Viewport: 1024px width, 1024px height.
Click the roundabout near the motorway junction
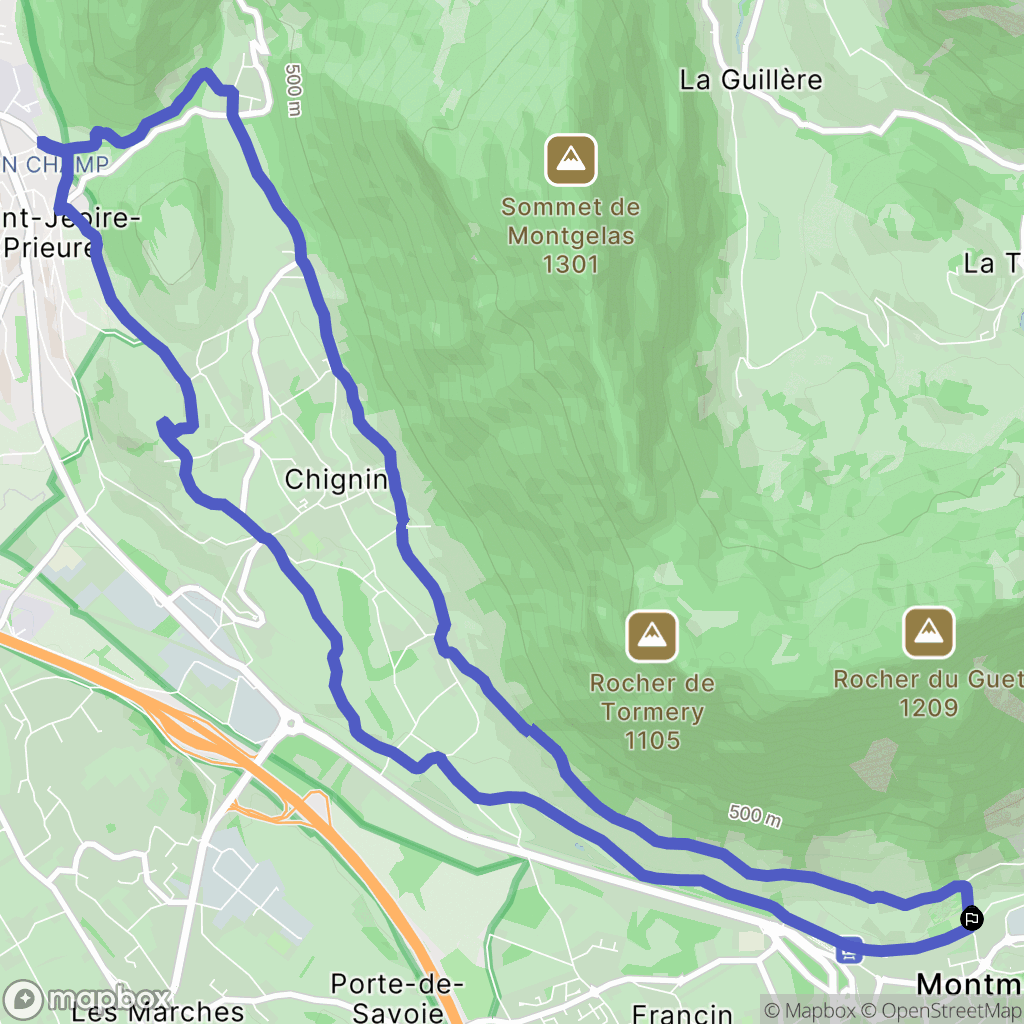pos(291,722)
